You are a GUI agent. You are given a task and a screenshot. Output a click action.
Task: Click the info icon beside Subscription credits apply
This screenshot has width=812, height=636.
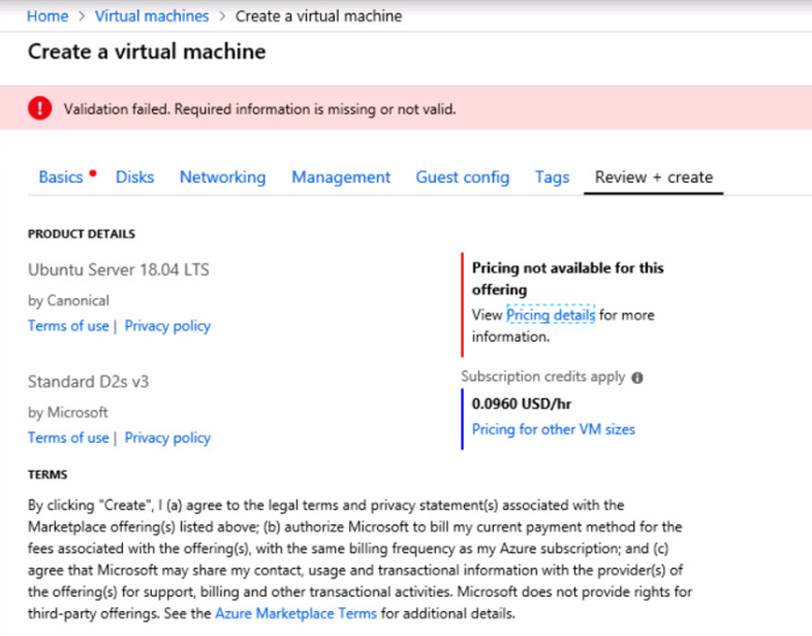coord(637,378)
